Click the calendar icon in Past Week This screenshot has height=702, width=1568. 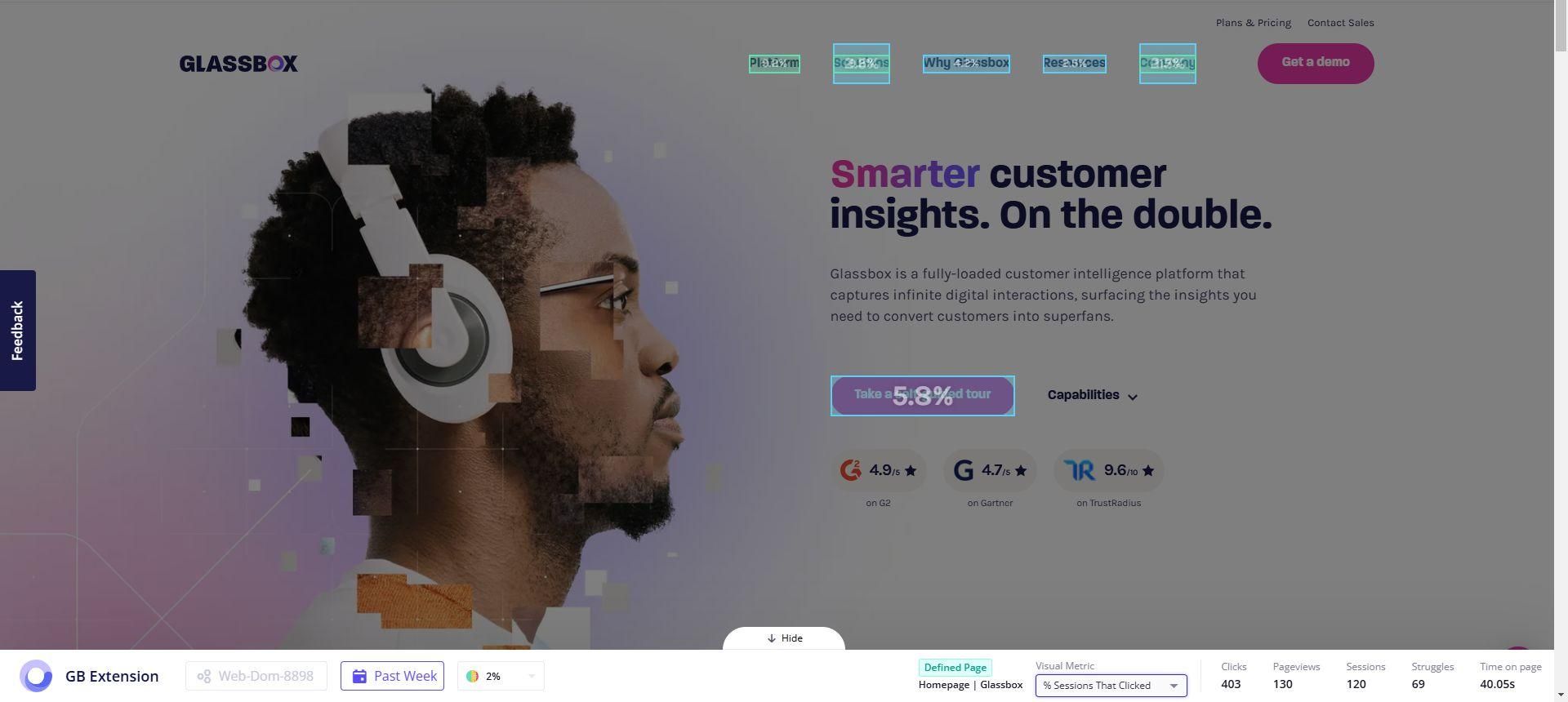pyautogui.click(x=359, y=676)
